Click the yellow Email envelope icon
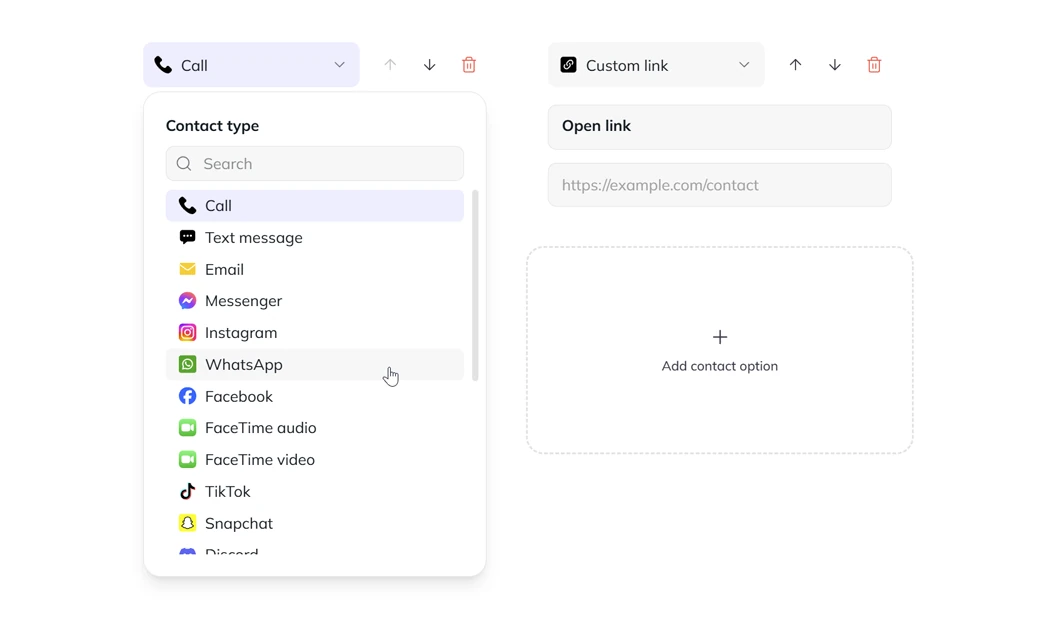This screenshot has width=1050, height=630. tap(188, 269)
